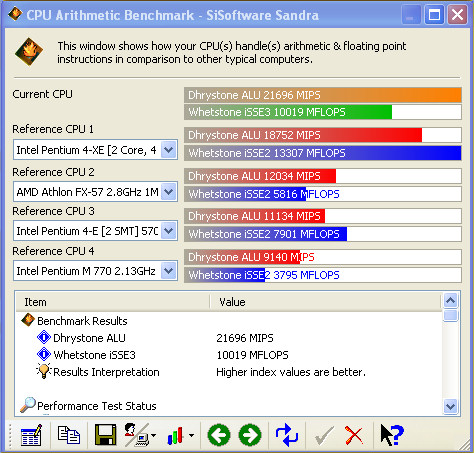Click the Reference CPU 4 label

(53, 251)
